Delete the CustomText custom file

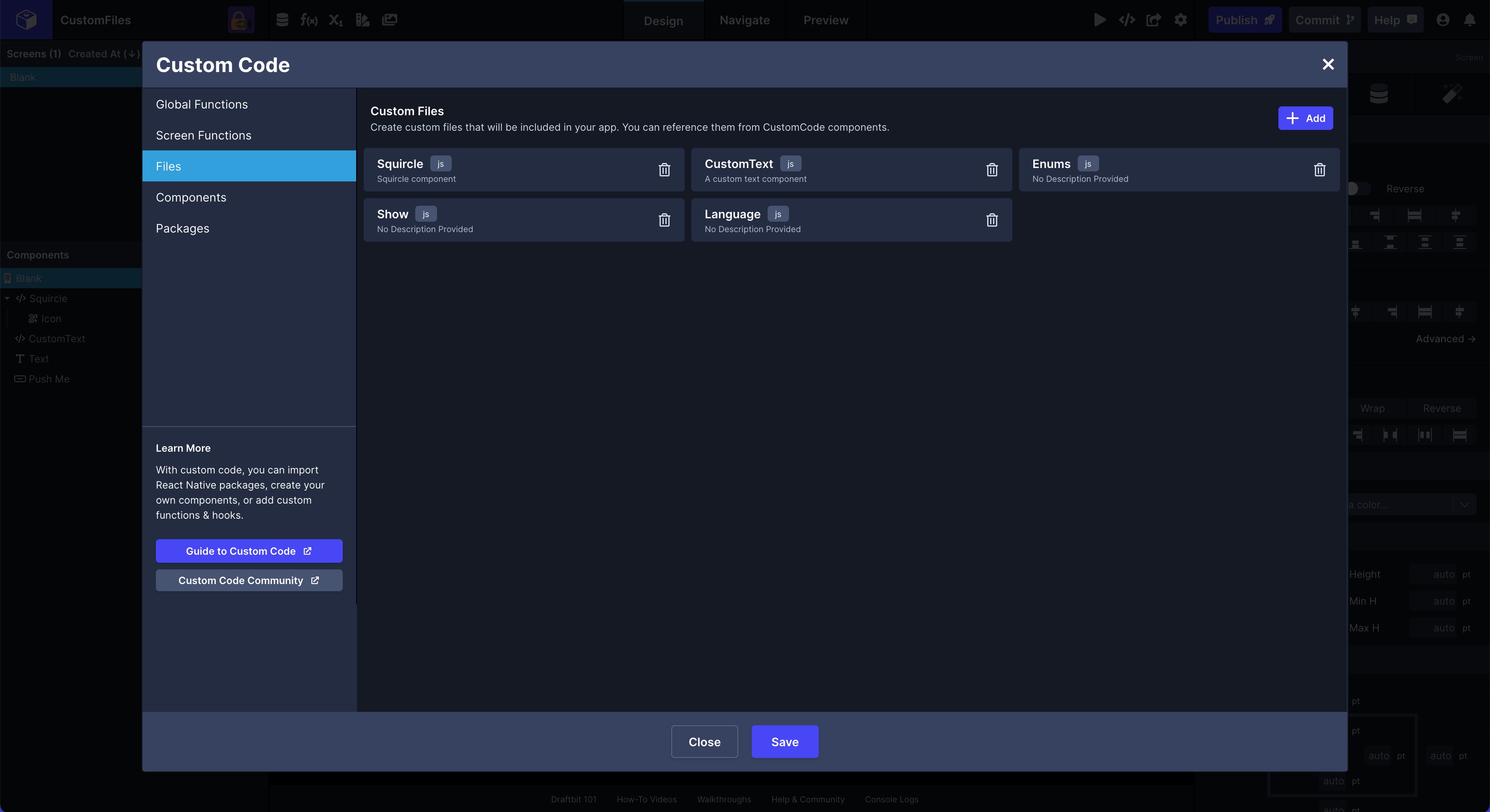[x=992, y=169]
